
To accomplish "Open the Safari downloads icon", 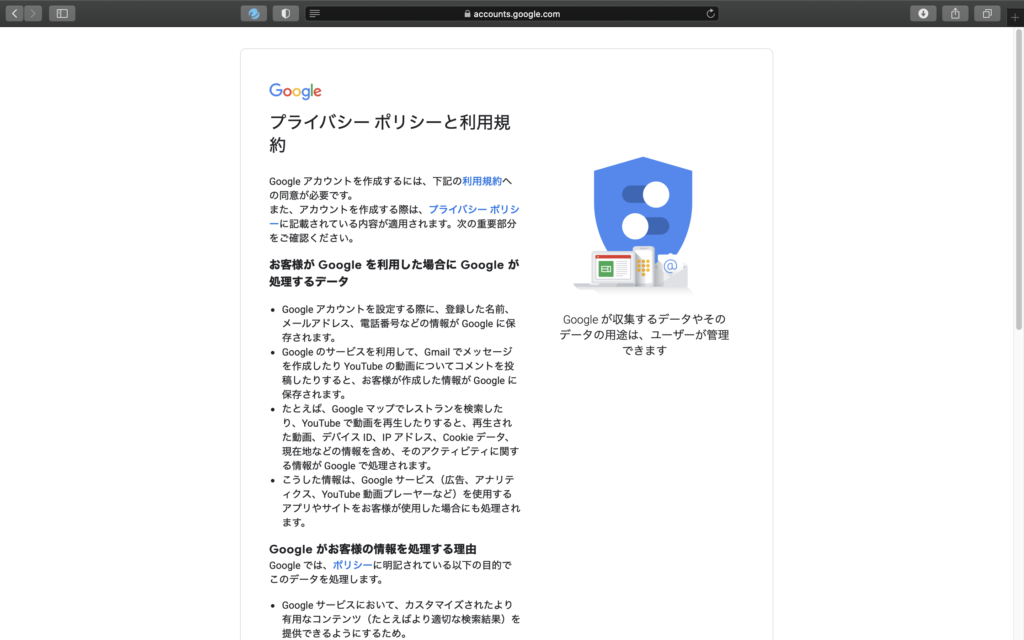I will (x=923, y=13).
